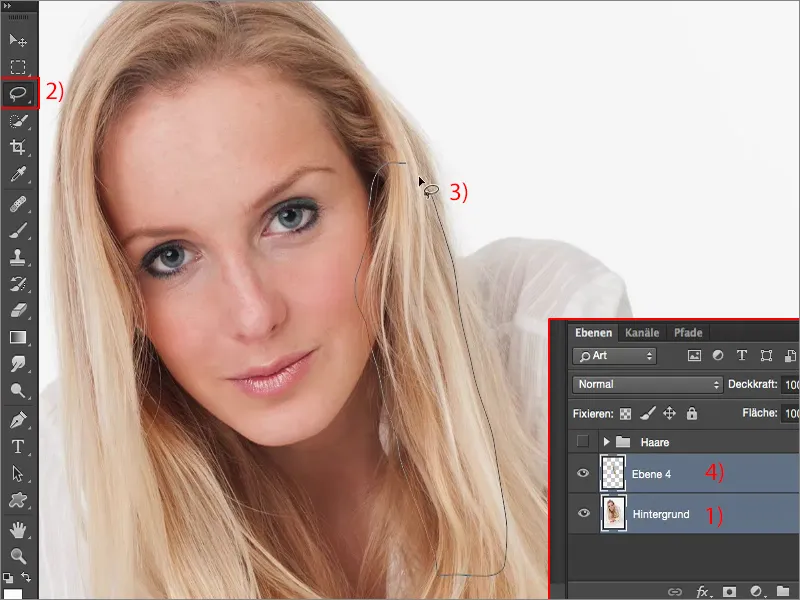
Task: Select the Gradient tool
Action: (x=18, y=337)
